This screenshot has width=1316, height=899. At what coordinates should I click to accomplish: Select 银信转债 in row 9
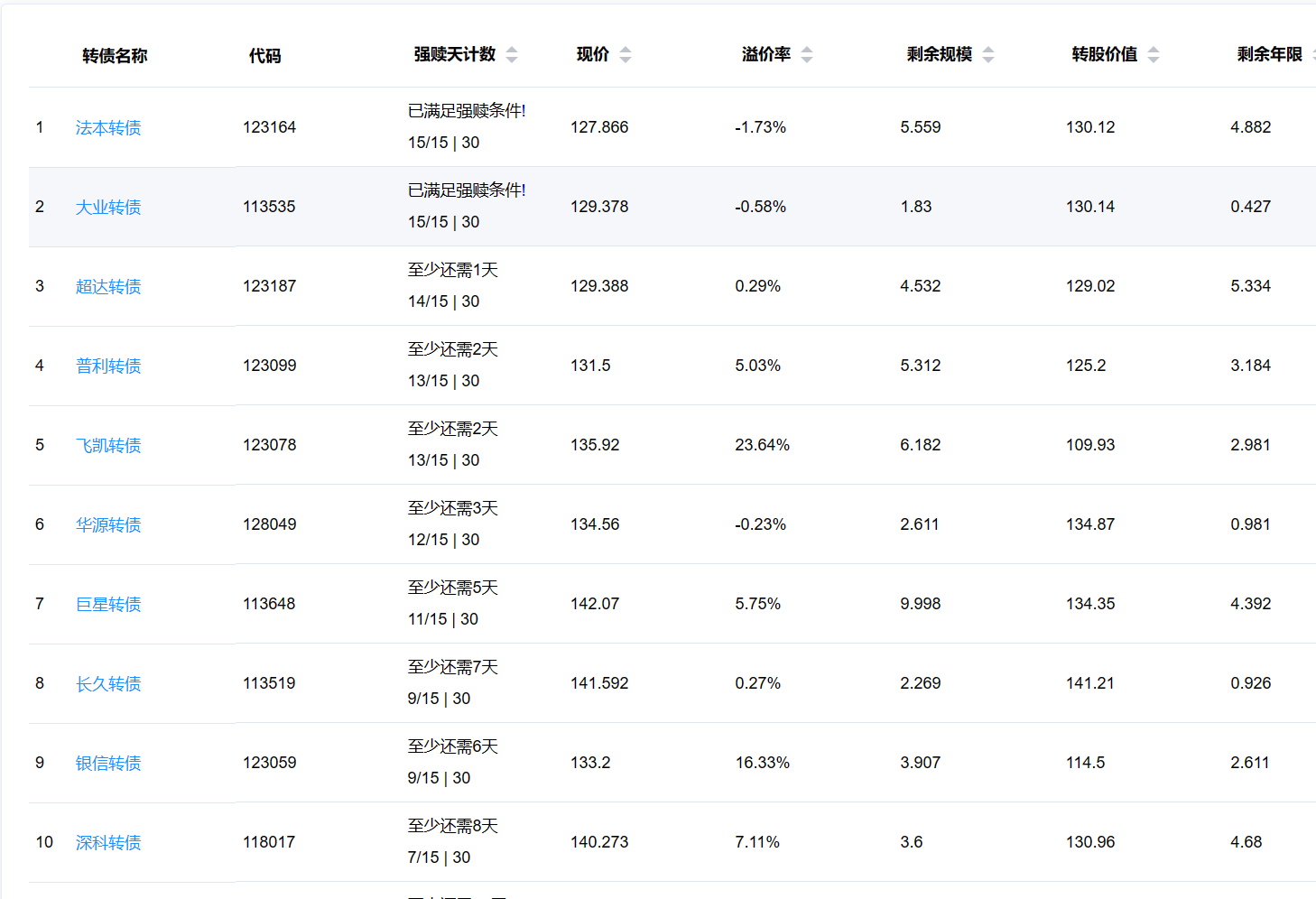coord(108,764)
